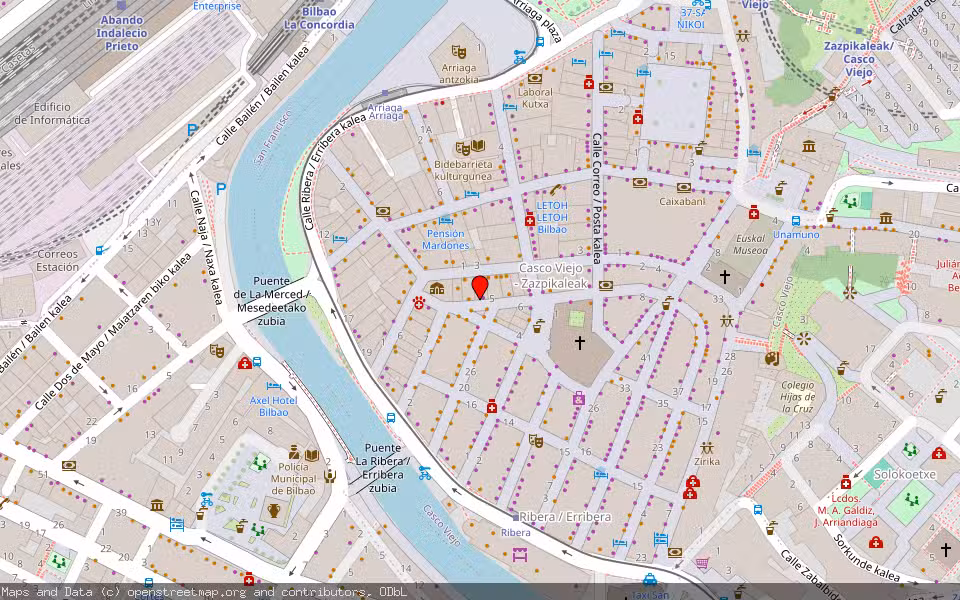Click the theater masks icon at Arriaga antzokia
This screenshot has height=600, width=960.
tap(457, 51)
